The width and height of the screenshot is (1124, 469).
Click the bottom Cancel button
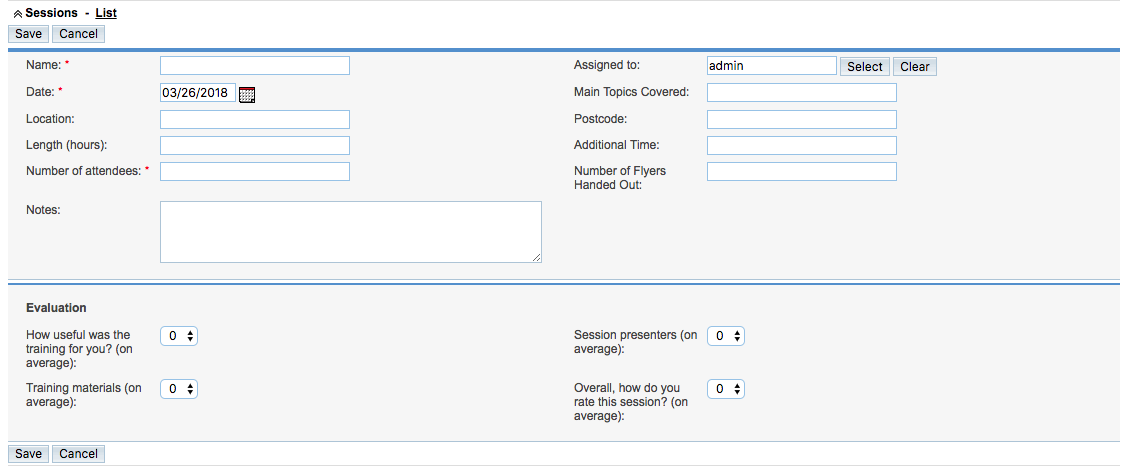[x=79, y=454]
